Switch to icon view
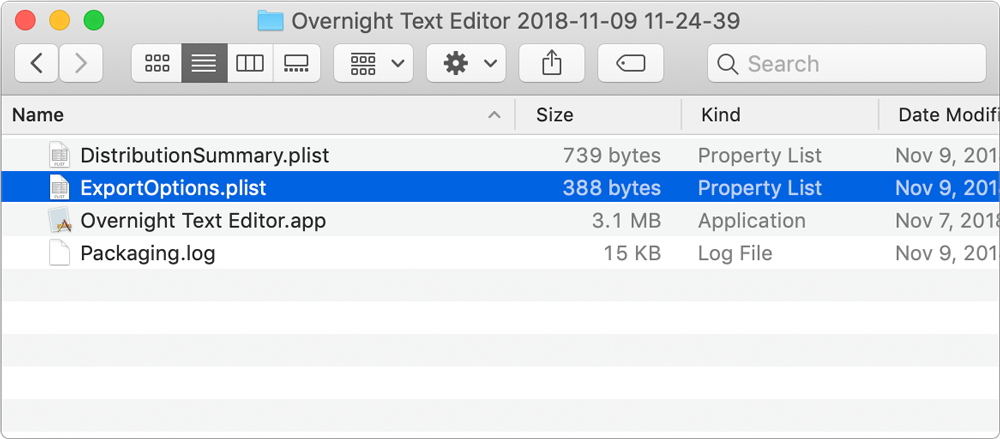Screen dimensions: 1000x439 pyautogui.click(x=157, y=63)
